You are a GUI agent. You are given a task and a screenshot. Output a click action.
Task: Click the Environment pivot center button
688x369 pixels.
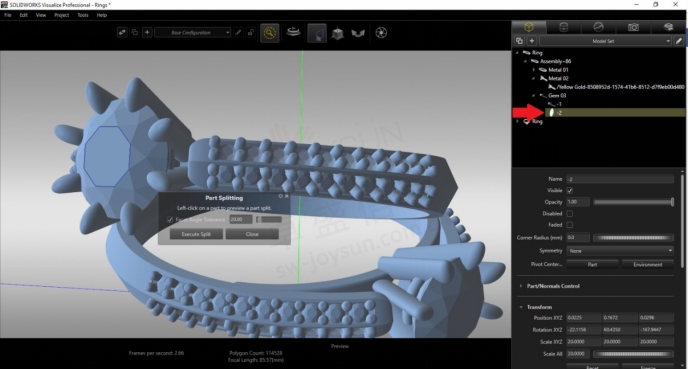648,264
